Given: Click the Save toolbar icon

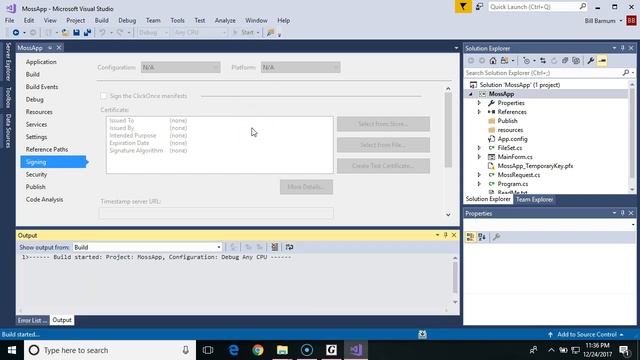Looking at the screenshot, I should [76, 32].
